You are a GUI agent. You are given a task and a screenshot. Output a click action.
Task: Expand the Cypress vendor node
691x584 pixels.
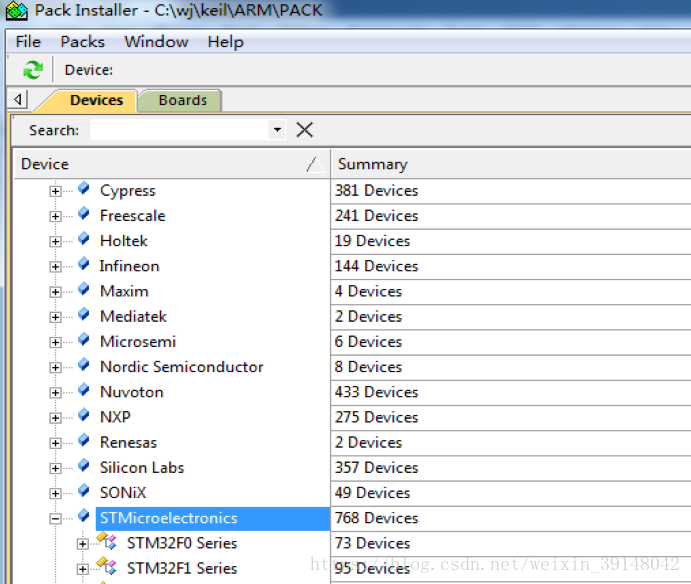click(55, 191)
